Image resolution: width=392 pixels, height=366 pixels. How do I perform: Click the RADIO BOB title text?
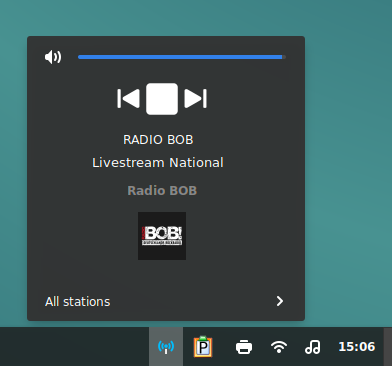pyautogui.click(x=158, y=140)
